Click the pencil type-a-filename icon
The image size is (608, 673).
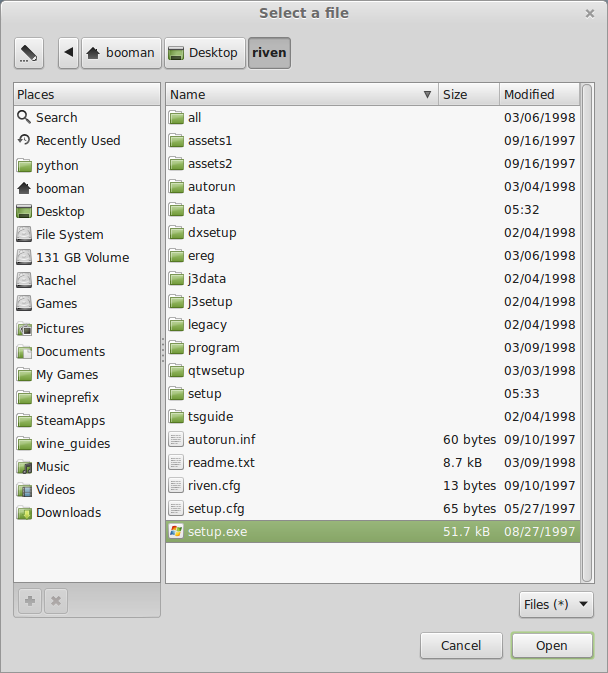tap(29, 53)
